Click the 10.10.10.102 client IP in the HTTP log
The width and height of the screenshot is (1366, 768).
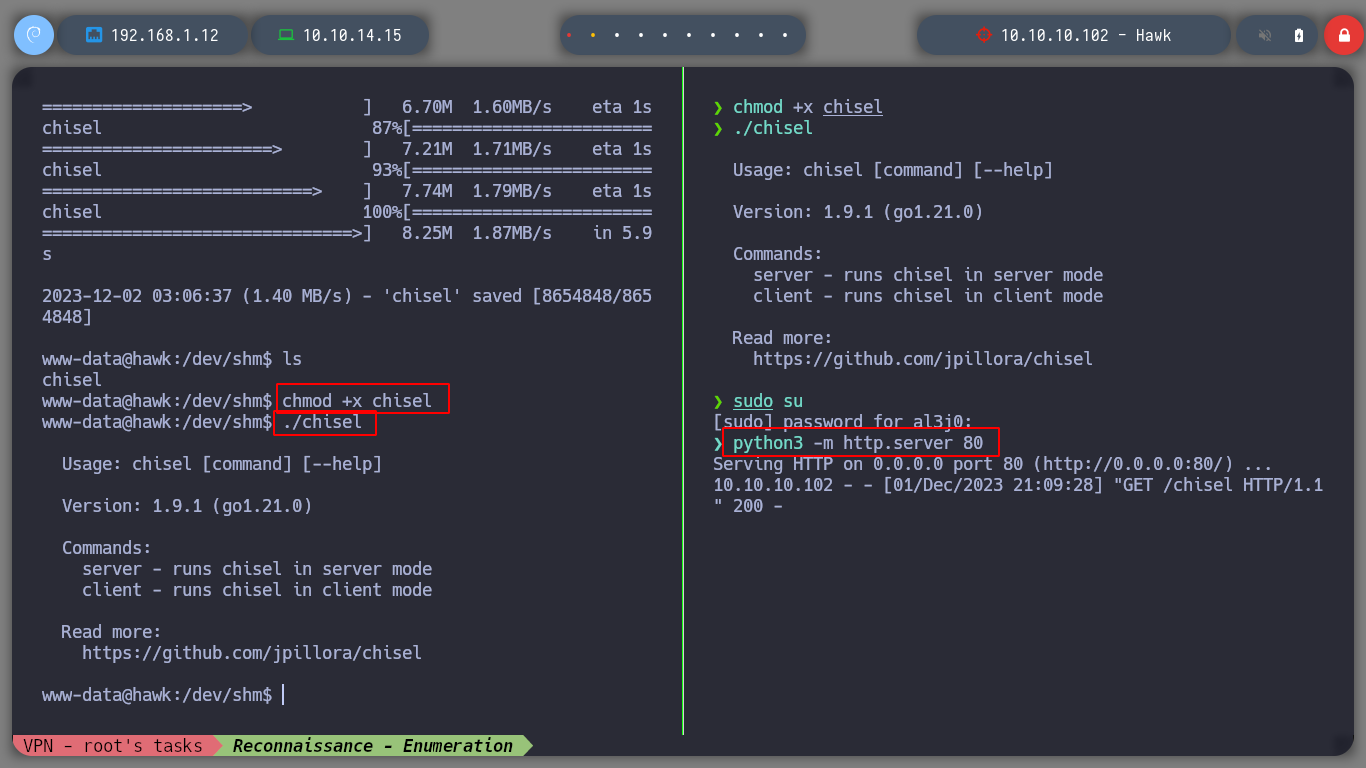point(773,485)
